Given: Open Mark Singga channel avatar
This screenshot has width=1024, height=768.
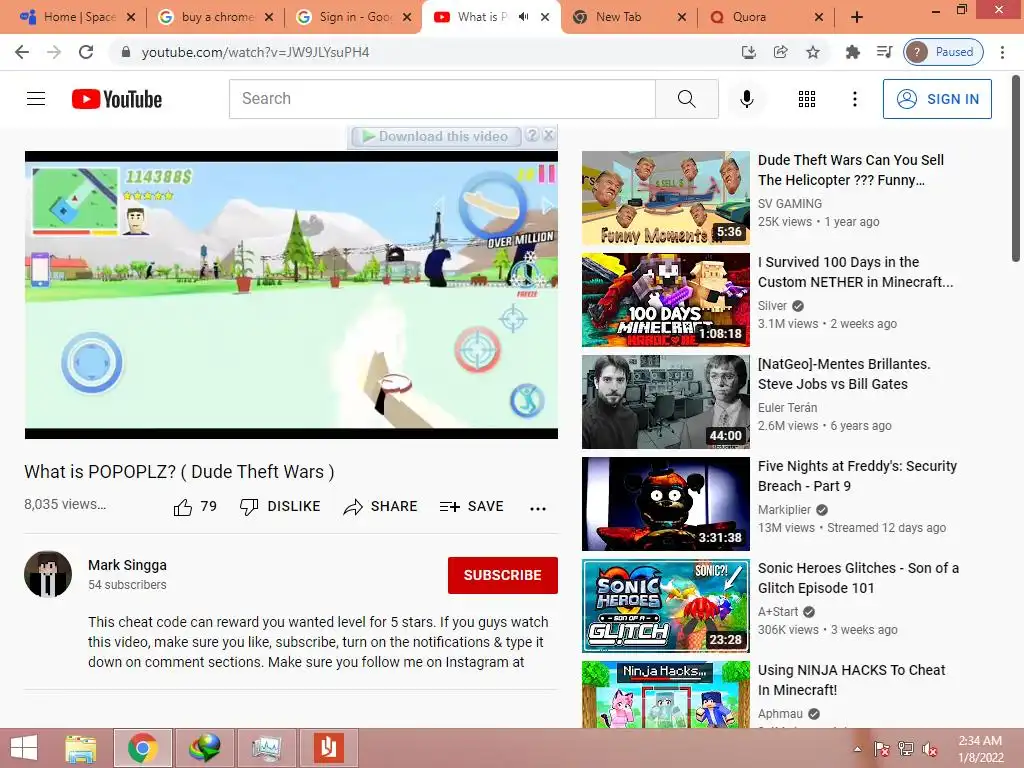Looking at the screenshot, I should (48, 574).
